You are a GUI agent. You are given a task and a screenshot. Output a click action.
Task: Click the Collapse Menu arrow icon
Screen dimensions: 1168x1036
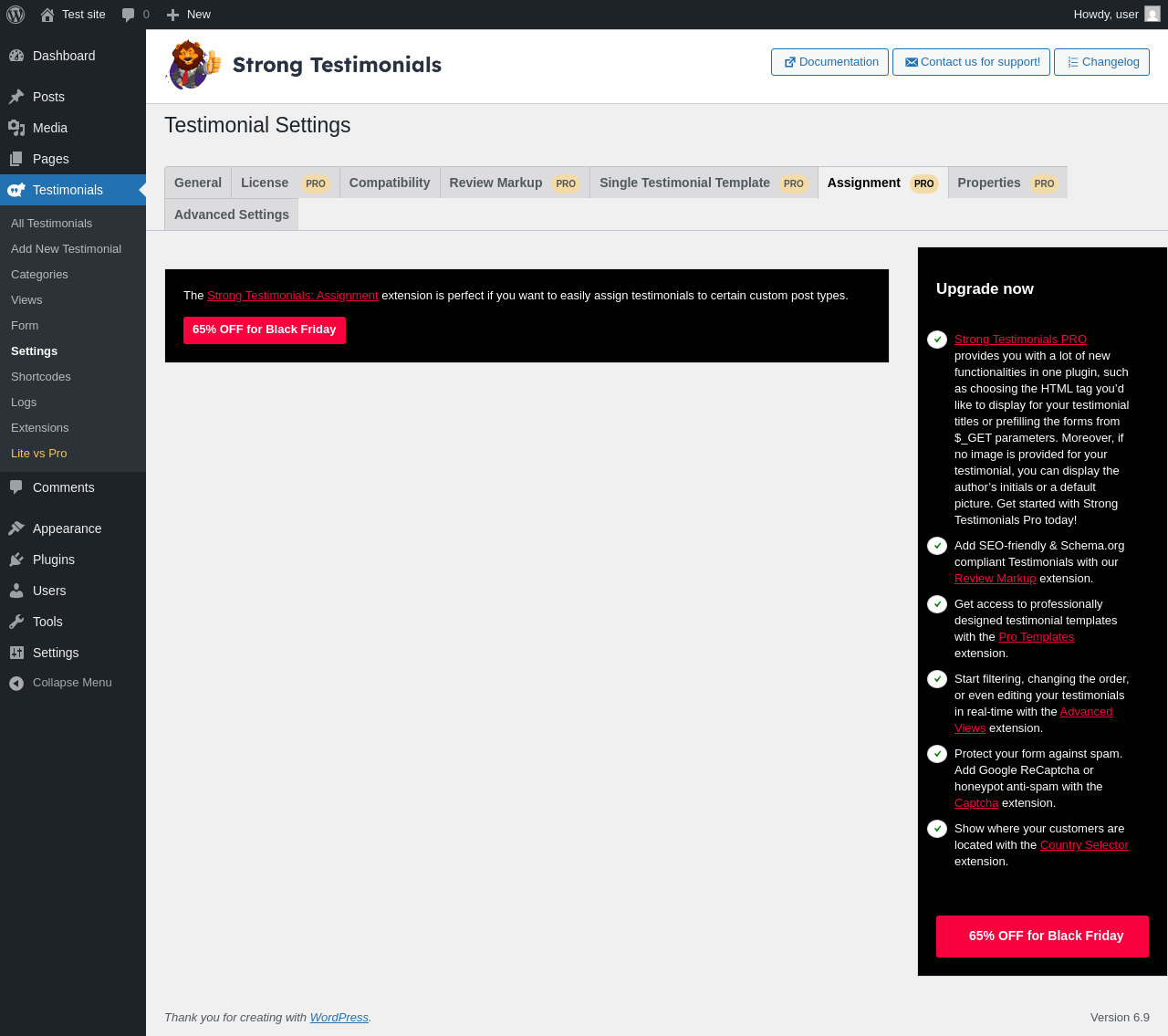[16, 683]
